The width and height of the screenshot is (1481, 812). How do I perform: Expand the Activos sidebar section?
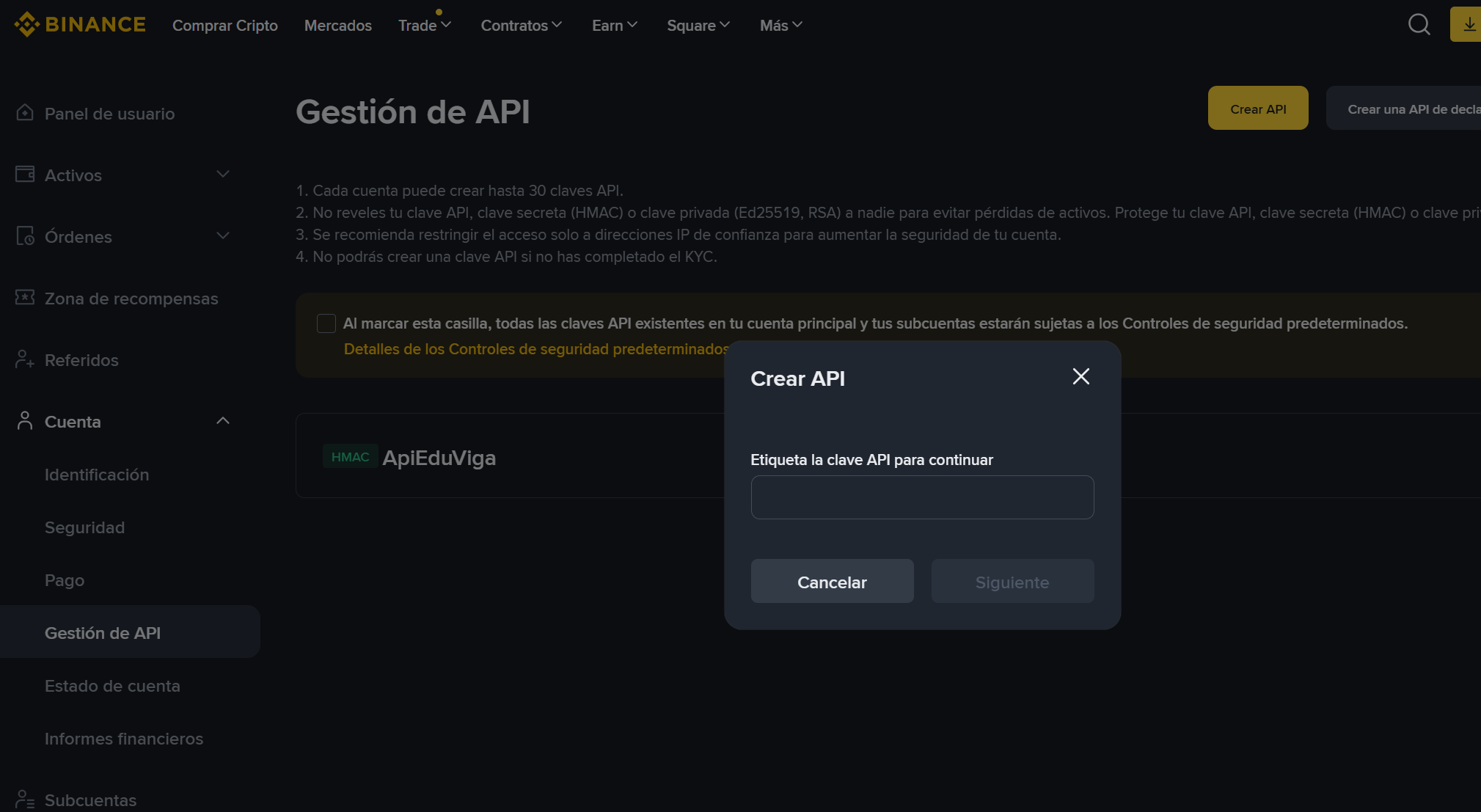coord(223,175)
